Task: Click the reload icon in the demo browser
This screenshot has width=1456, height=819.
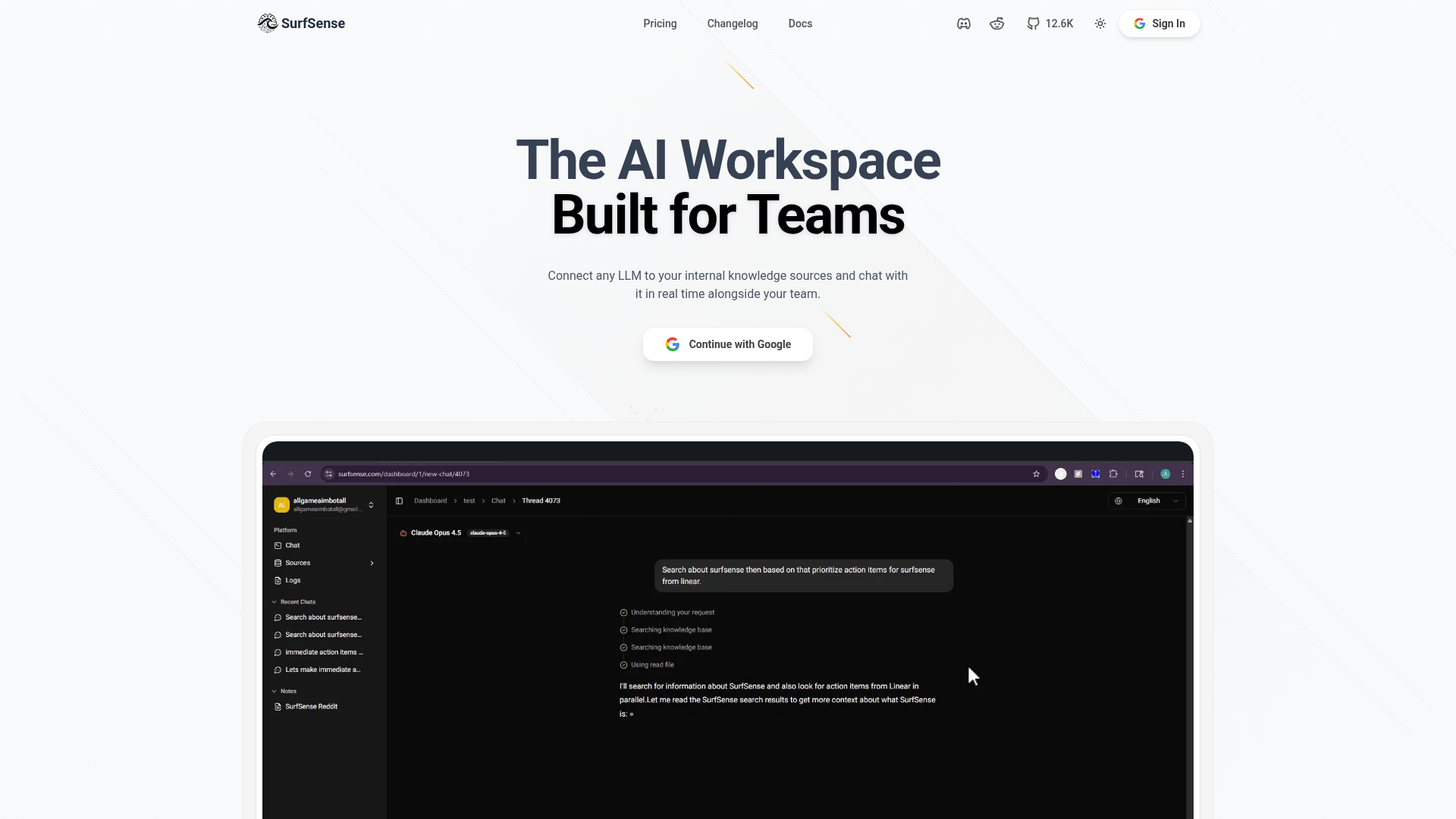Action: pyautogui.click(x=308, y=474)
